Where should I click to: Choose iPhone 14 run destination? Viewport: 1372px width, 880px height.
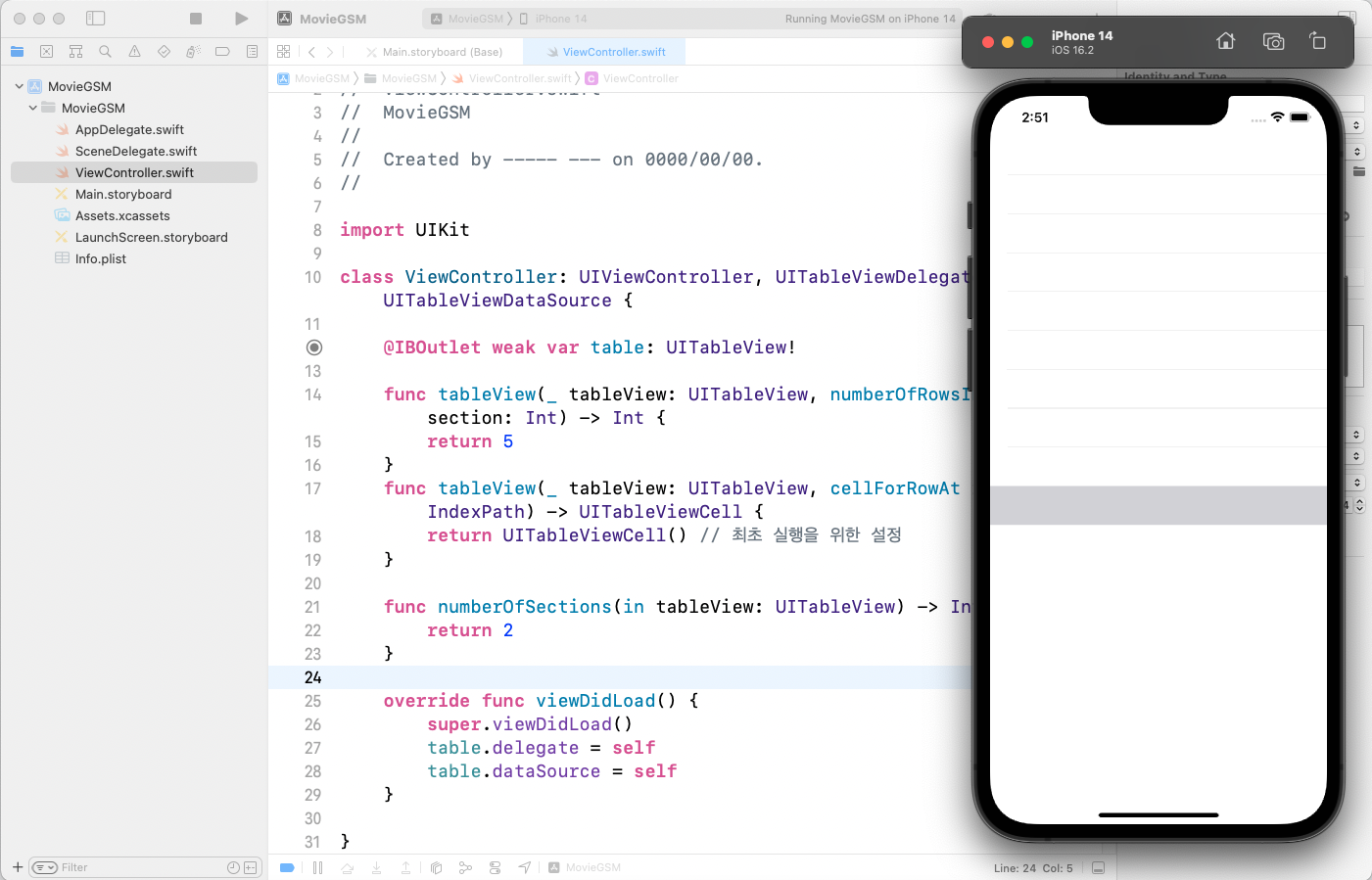[553, 19]
